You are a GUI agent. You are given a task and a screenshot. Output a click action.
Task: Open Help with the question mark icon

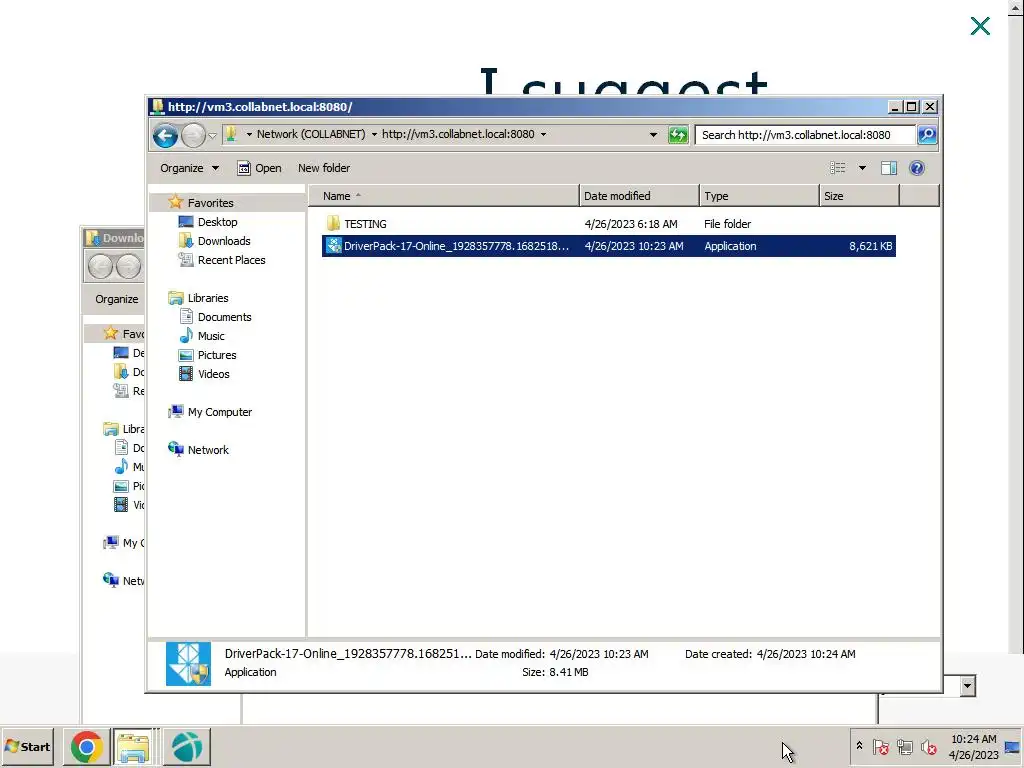point(917,168)
